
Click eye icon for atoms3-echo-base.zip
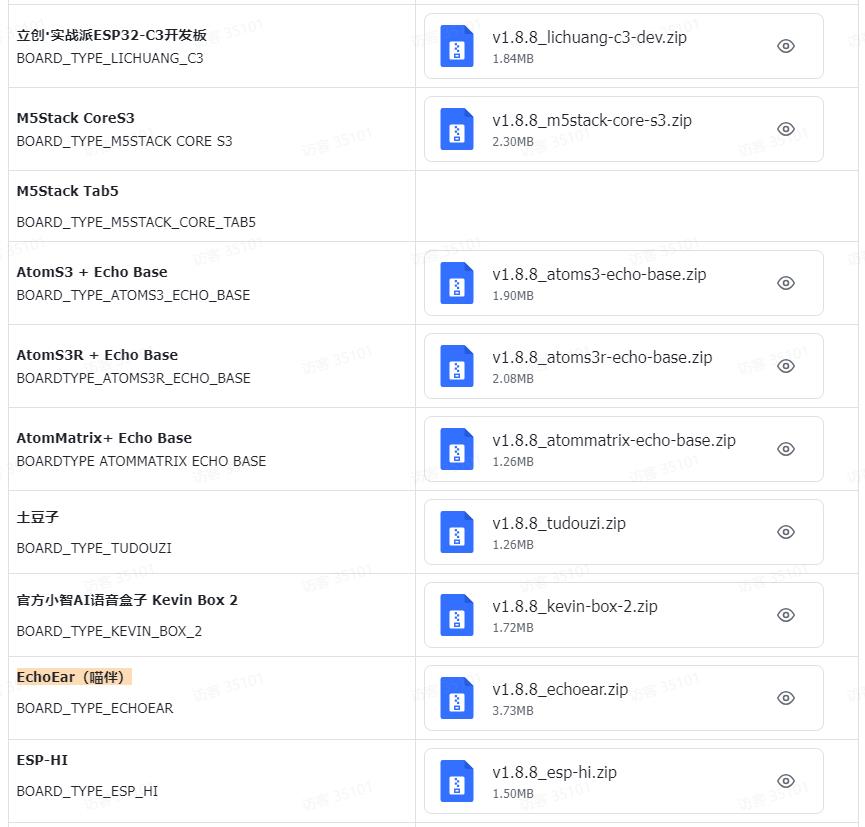tap(786, 283)
